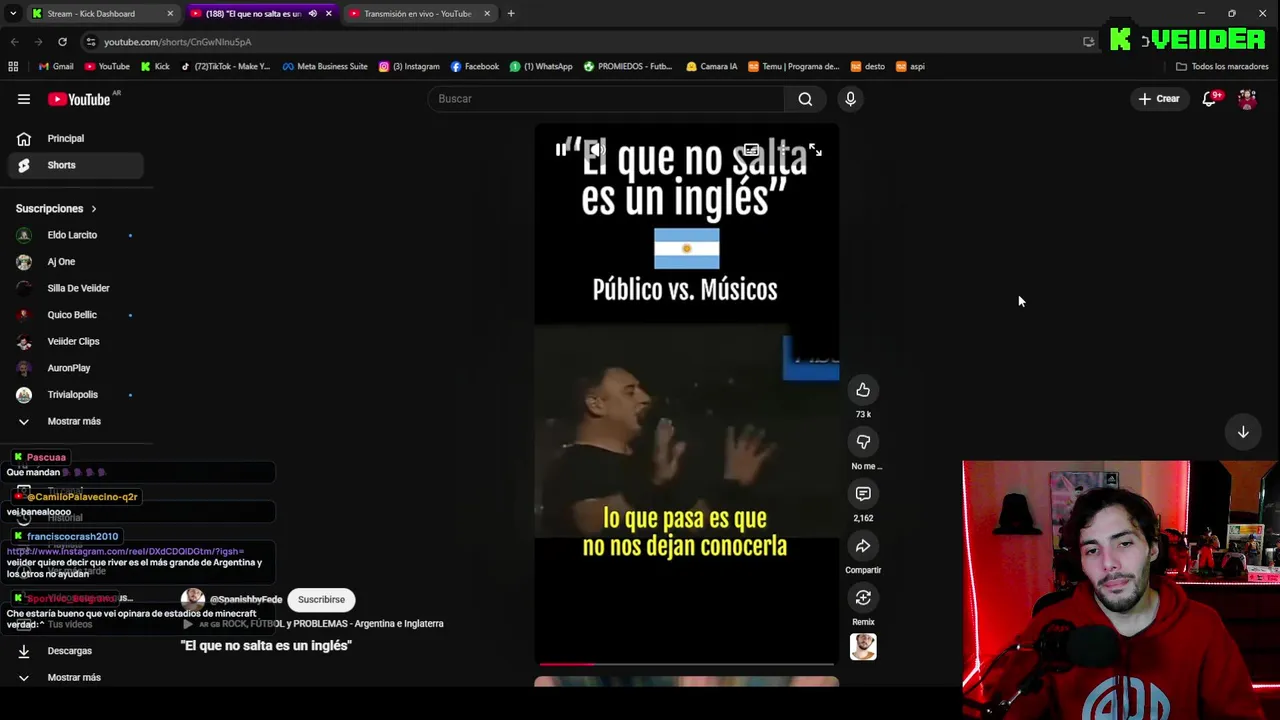Open Meta Business Suite bookmark
The width and height of the screenshot is (1280, 720).
325,66
